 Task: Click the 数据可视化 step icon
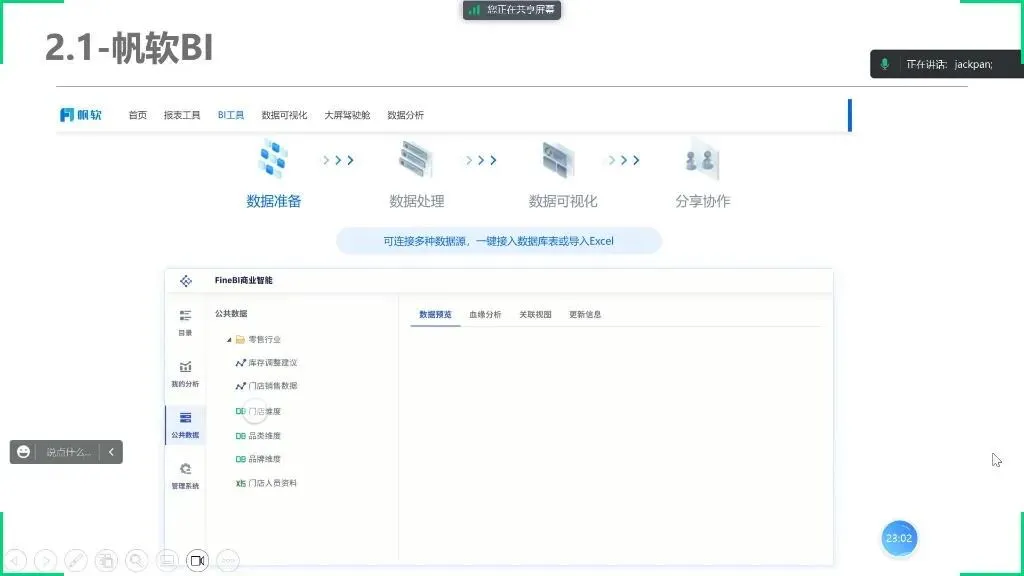point(558,159)
